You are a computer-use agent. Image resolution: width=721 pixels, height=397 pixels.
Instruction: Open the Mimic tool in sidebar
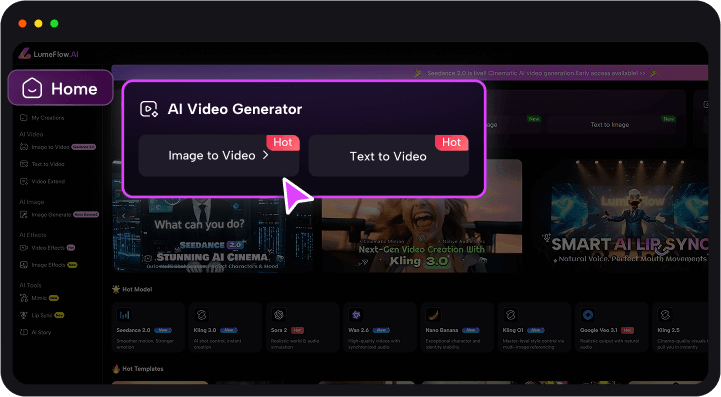(x=39, y=298)
